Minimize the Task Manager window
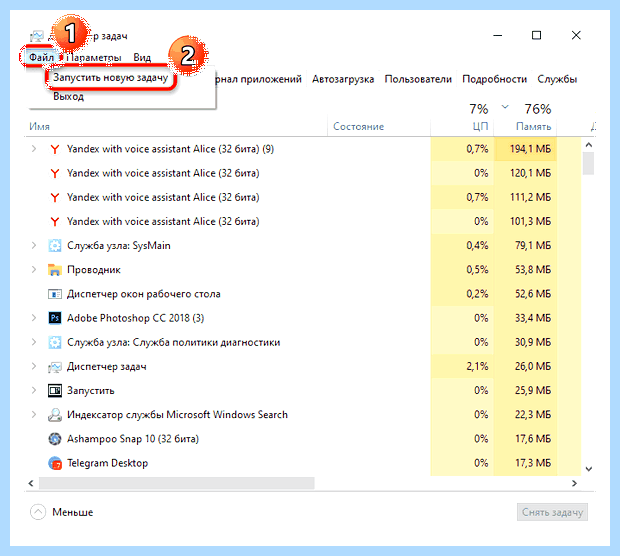Image resolution: width=620 pixels, height=556 pixels. (498, 36)
